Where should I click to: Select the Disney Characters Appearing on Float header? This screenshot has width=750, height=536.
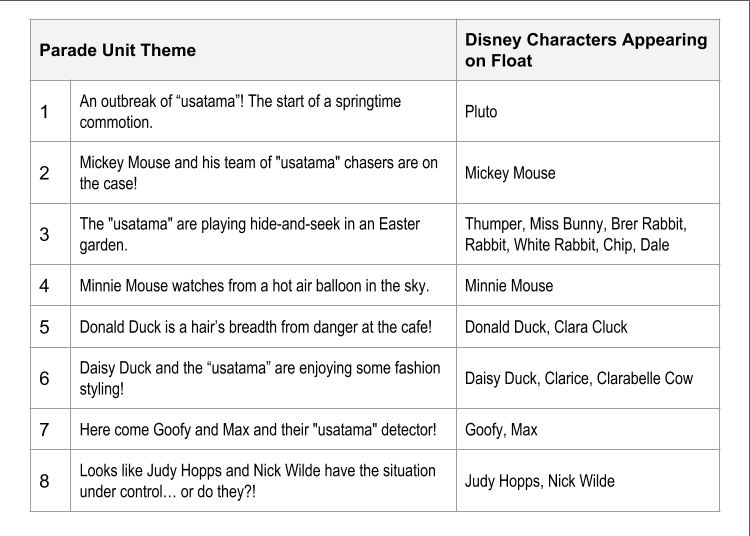coord(588,50)
